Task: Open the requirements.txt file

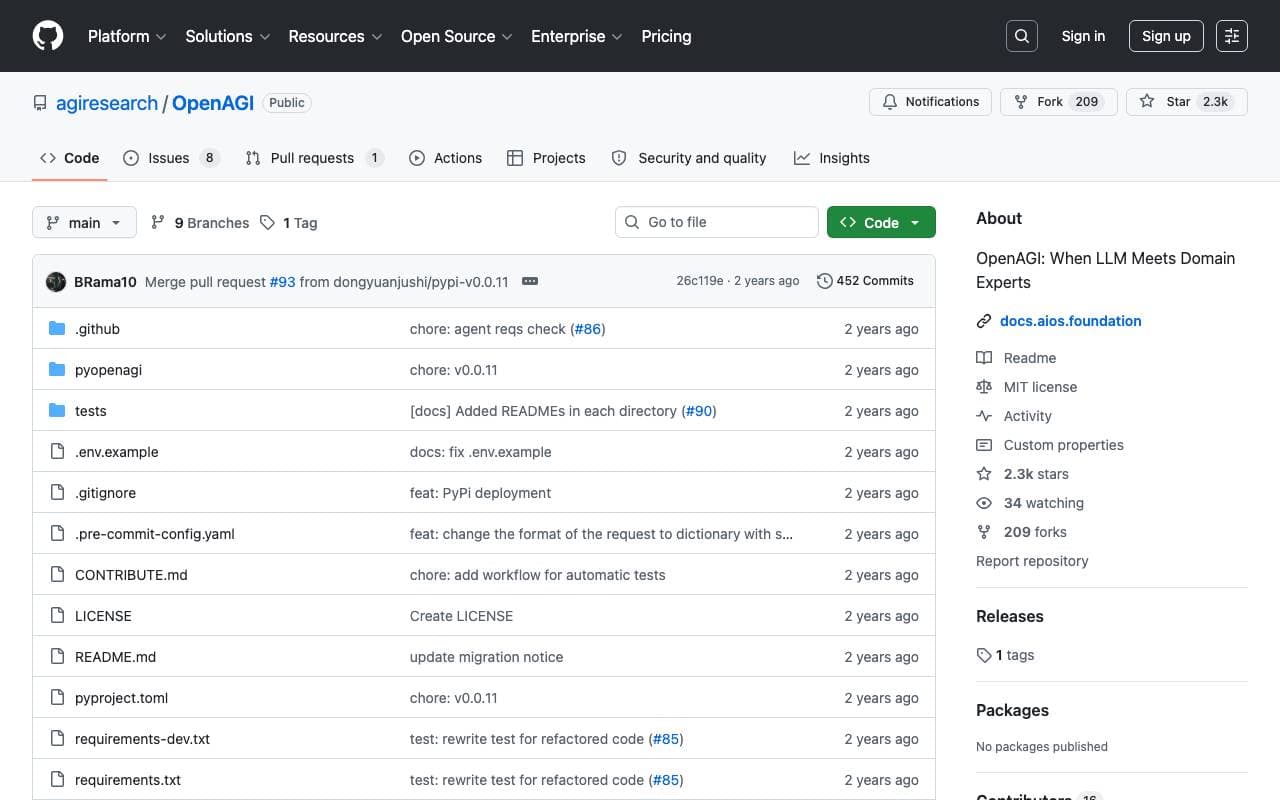Action: (128, 780)
